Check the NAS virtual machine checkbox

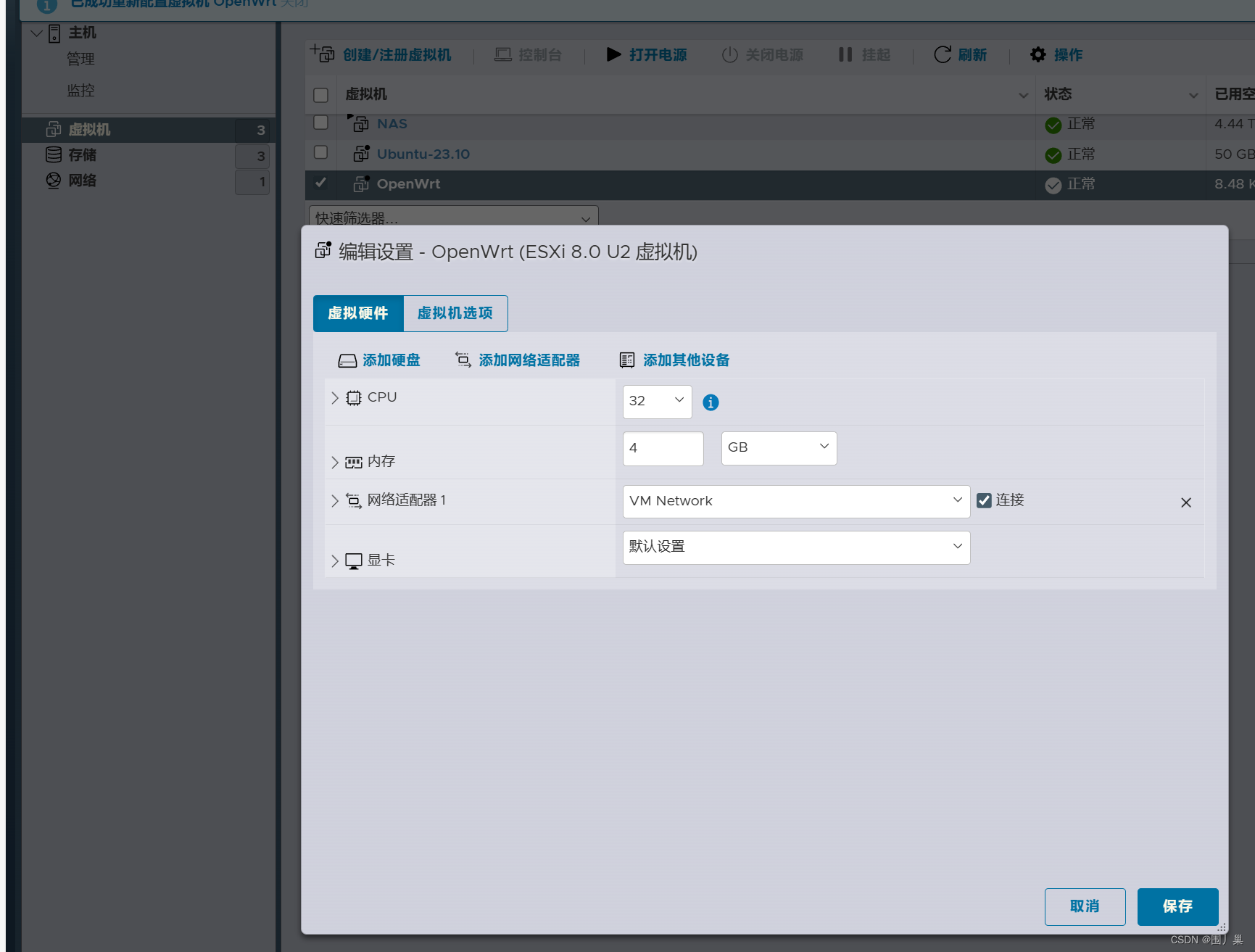pos(320,123)
